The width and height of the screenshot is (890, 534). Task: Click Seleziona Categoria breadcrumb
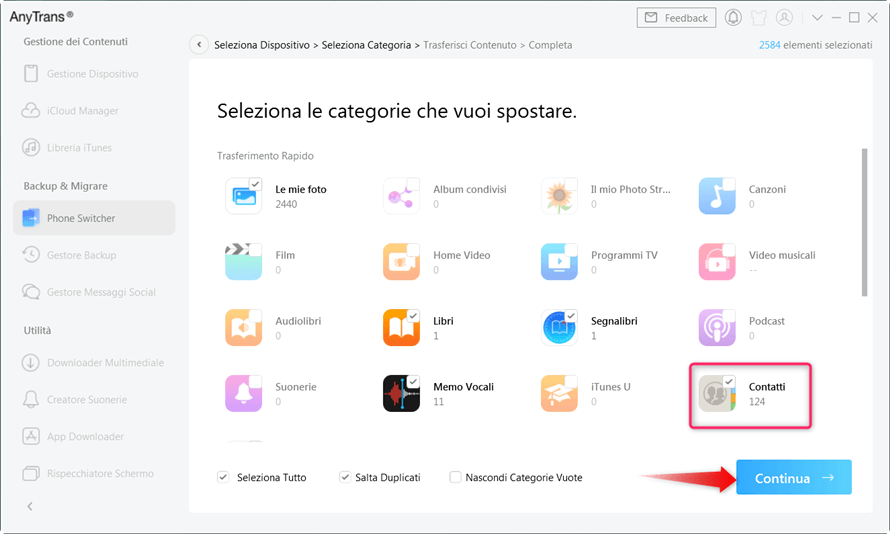(366, 45)
